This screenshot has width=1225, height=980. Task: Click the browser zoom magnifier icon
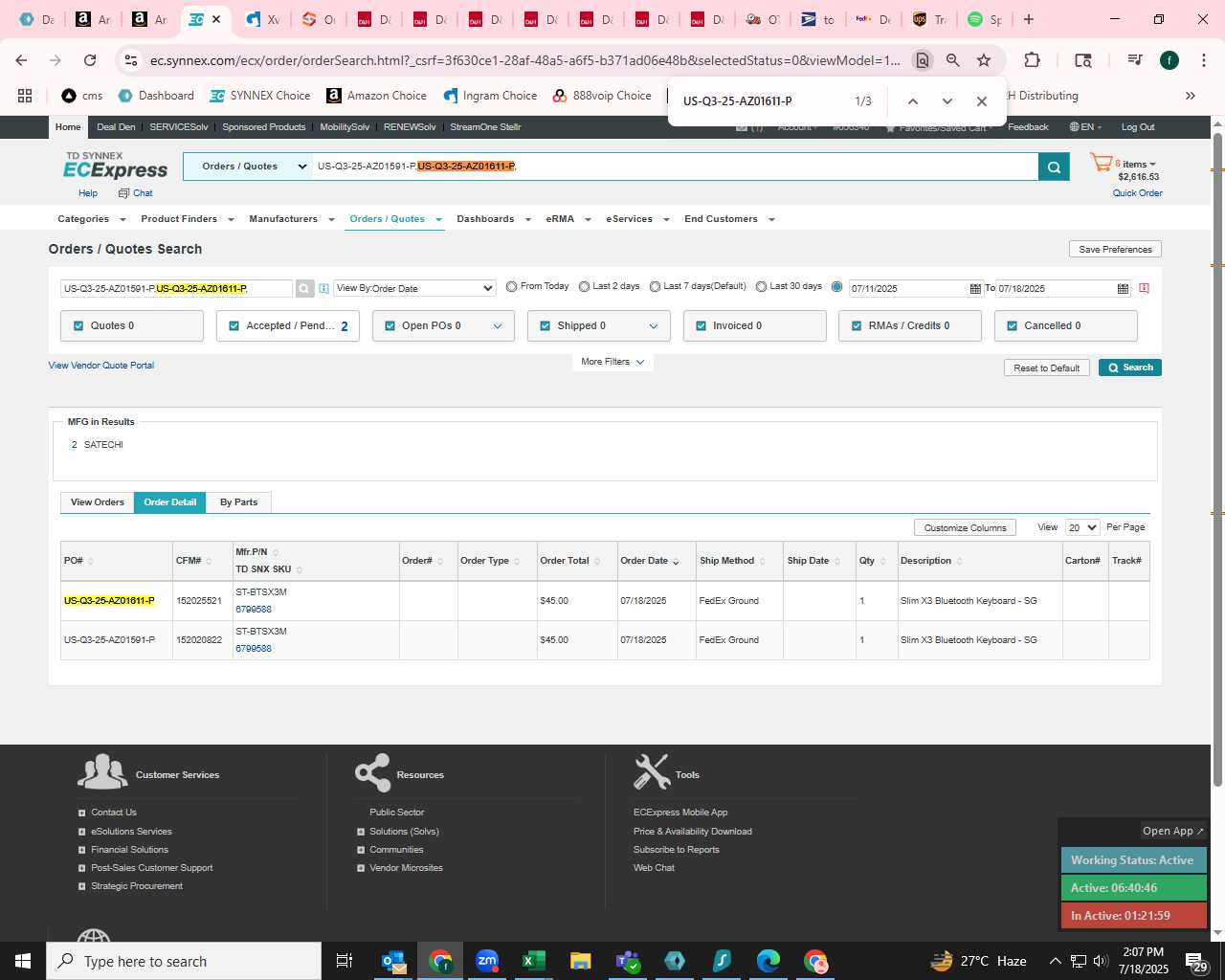(x=953, y=60)
